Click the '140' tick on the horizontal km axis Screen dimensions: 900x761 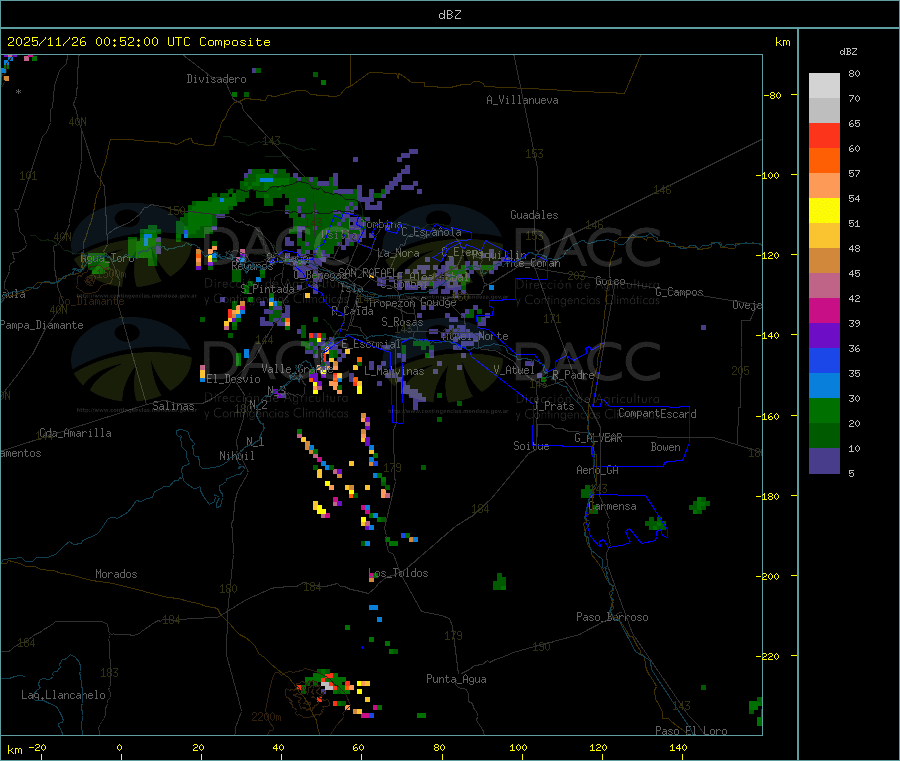(x=678, y=747)
